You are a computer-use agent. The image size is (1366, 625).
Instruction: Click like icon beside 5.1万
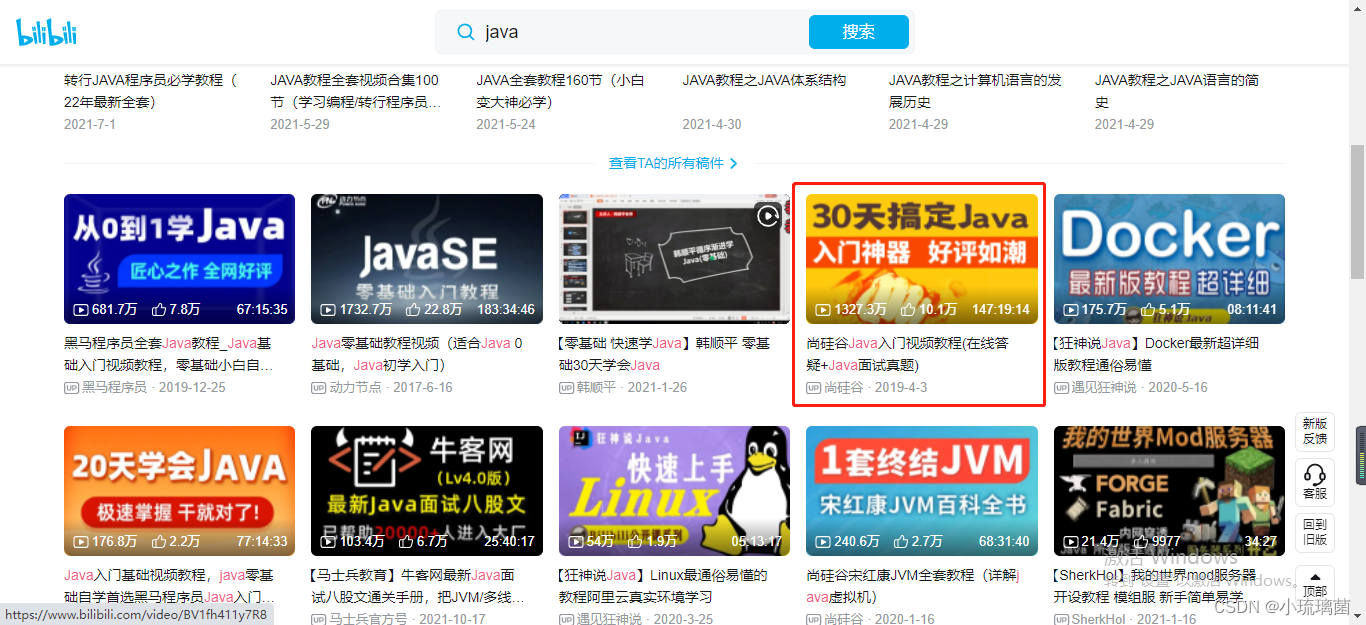(1149, 309)
